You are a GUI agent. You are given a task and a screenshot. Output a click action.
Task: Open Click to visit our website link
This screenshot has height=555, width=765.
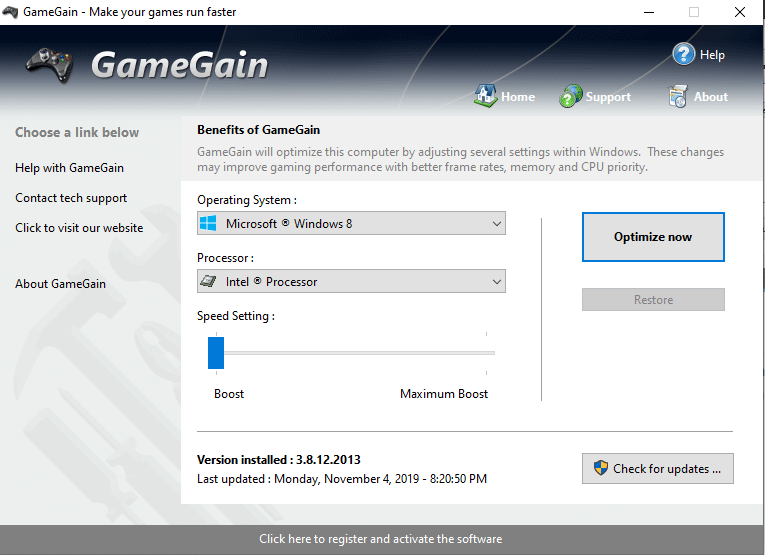(79, 228)
